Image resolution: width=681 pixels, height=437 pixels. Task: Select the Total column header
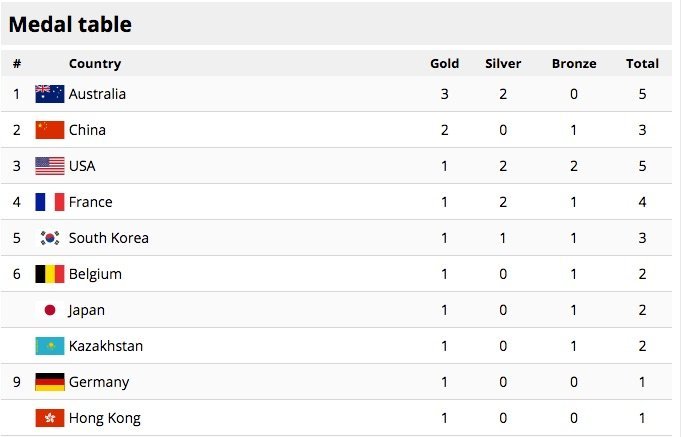tap(642, 63)
